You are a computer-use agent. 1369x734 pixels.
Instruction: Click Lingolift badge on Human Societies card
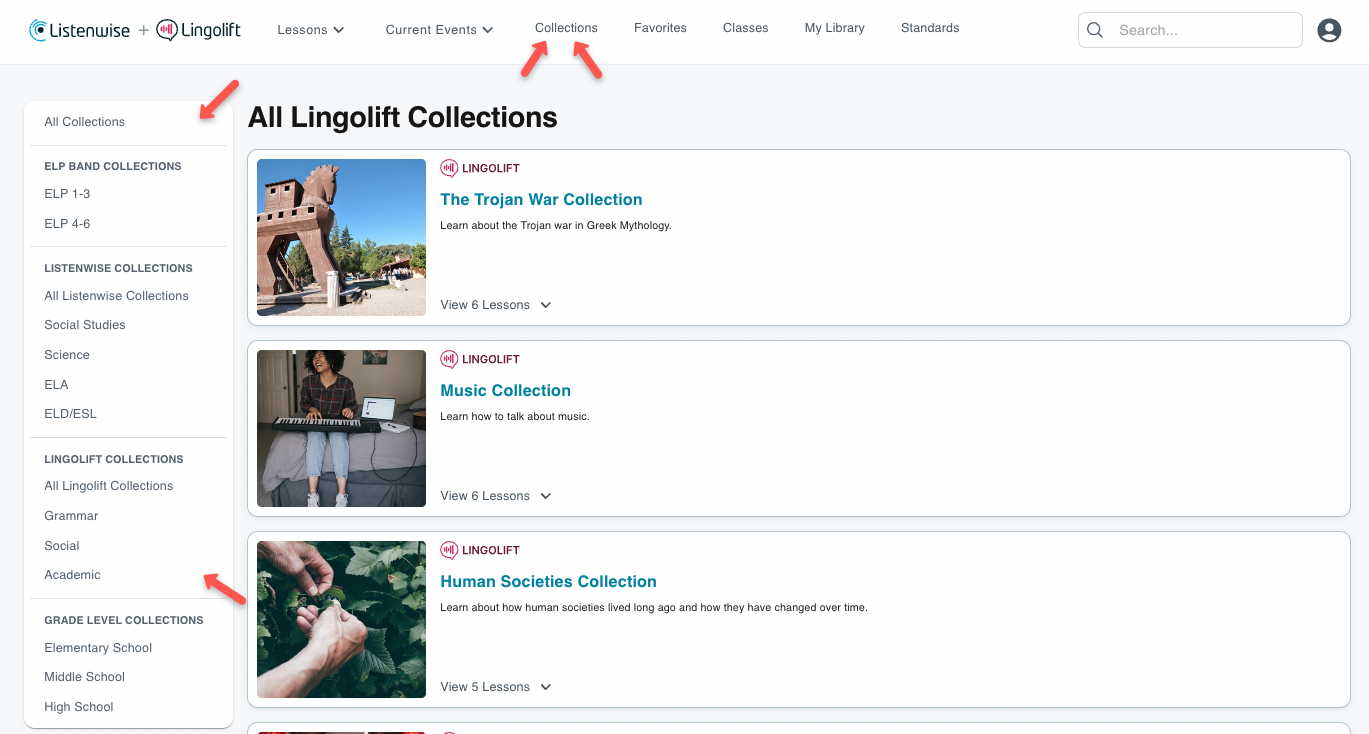(480, 550)
